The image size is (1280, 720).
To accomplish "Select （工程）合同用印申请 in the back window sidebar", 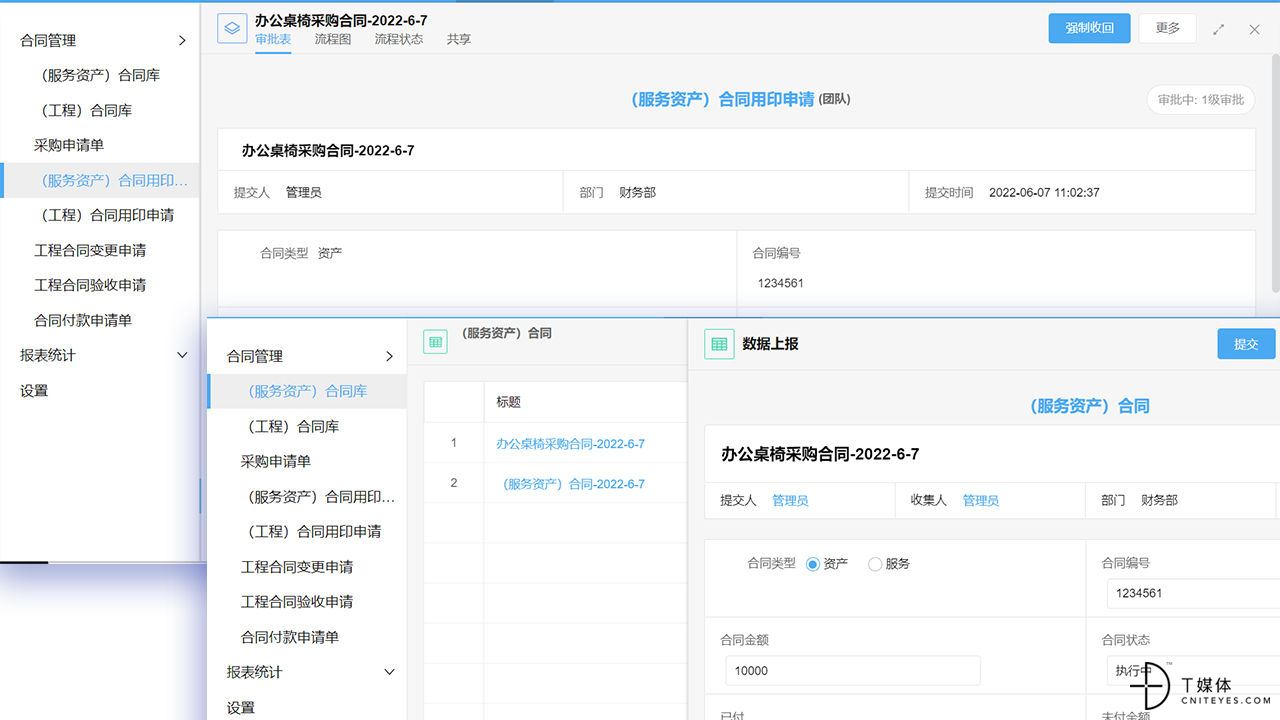I will (x=100, y=215).
